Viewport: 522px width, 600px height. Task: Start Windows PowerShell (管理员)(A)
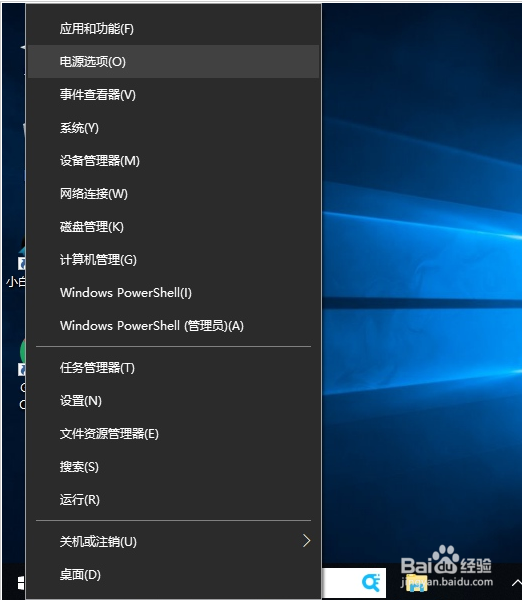point(173,326)
